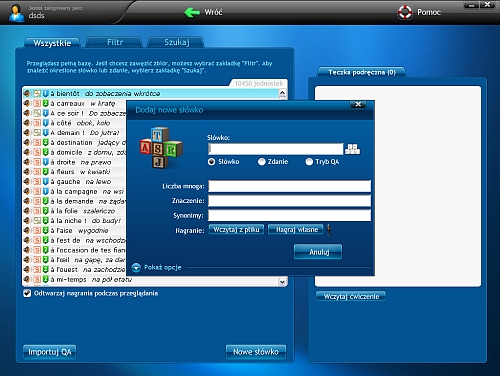Open special characters keyboard icon beside Słówko field
500x376 pixels.
click(x=352, y=149)
